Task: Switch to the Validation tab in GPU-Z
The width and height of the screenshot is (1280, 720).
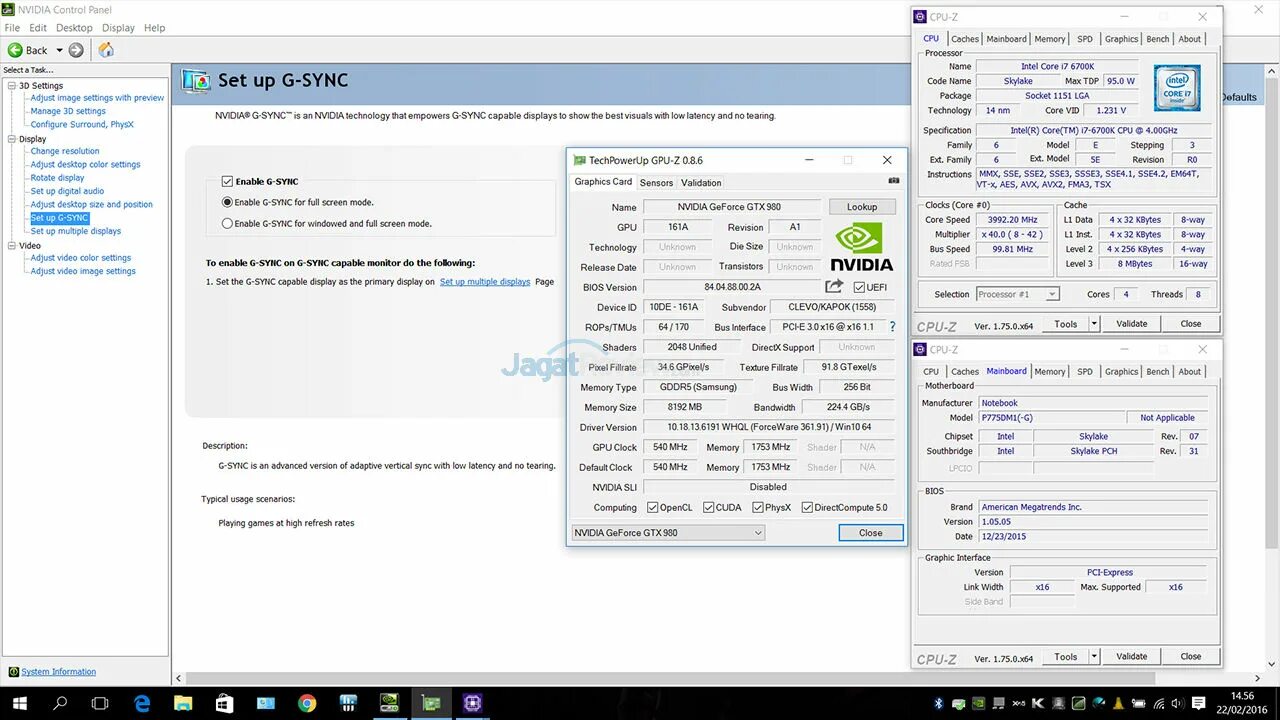Action: (701, 183)
